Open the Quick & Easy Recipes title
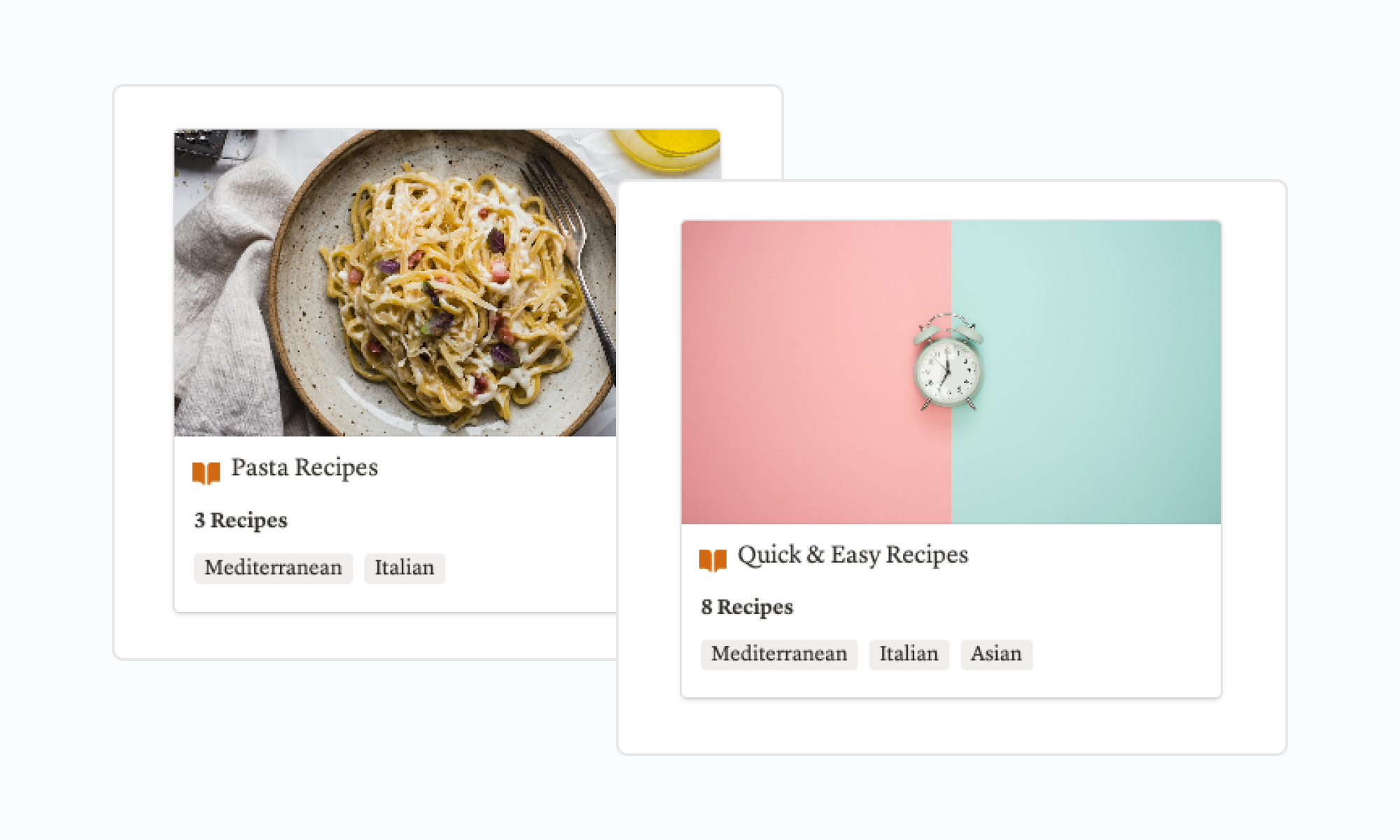This screenshot has width=1400, height=840. tap(852, 554)
